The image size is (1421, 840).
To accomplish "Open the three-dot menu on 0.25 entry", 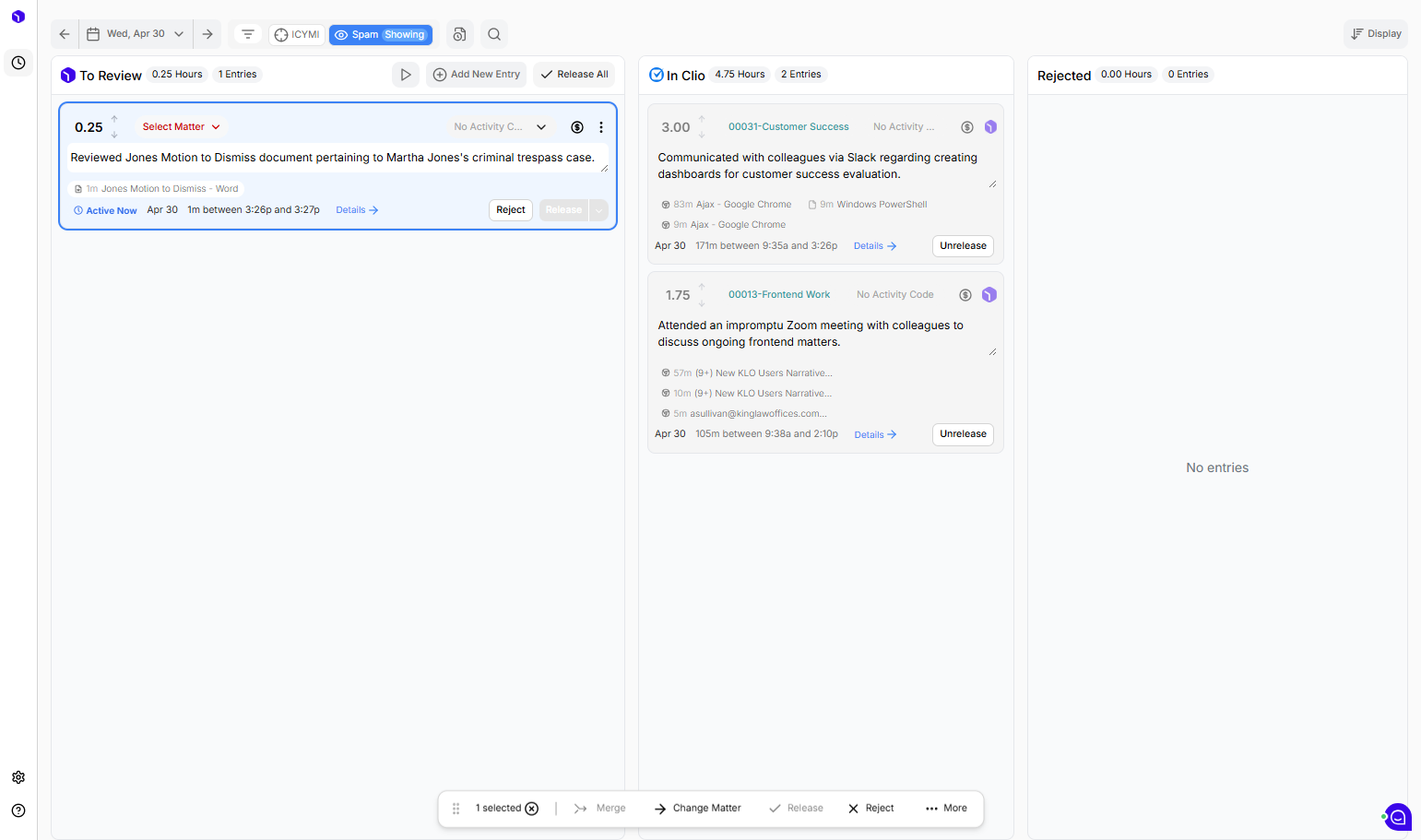I will [x=601, y=127].
